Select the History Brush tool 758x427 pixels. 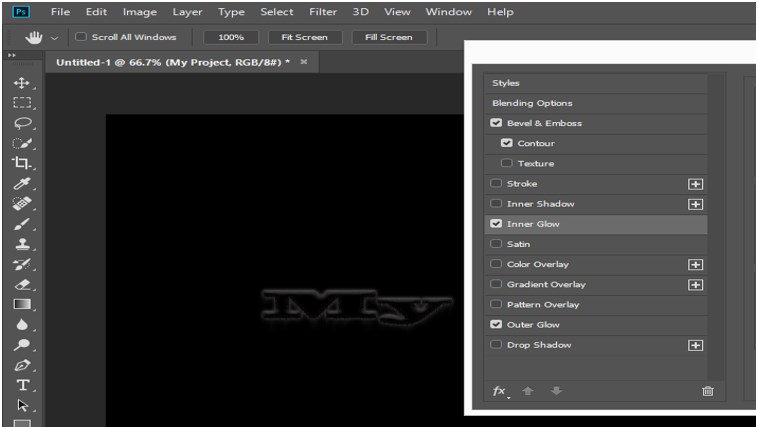pyautogui.click(x=22, y=264)
